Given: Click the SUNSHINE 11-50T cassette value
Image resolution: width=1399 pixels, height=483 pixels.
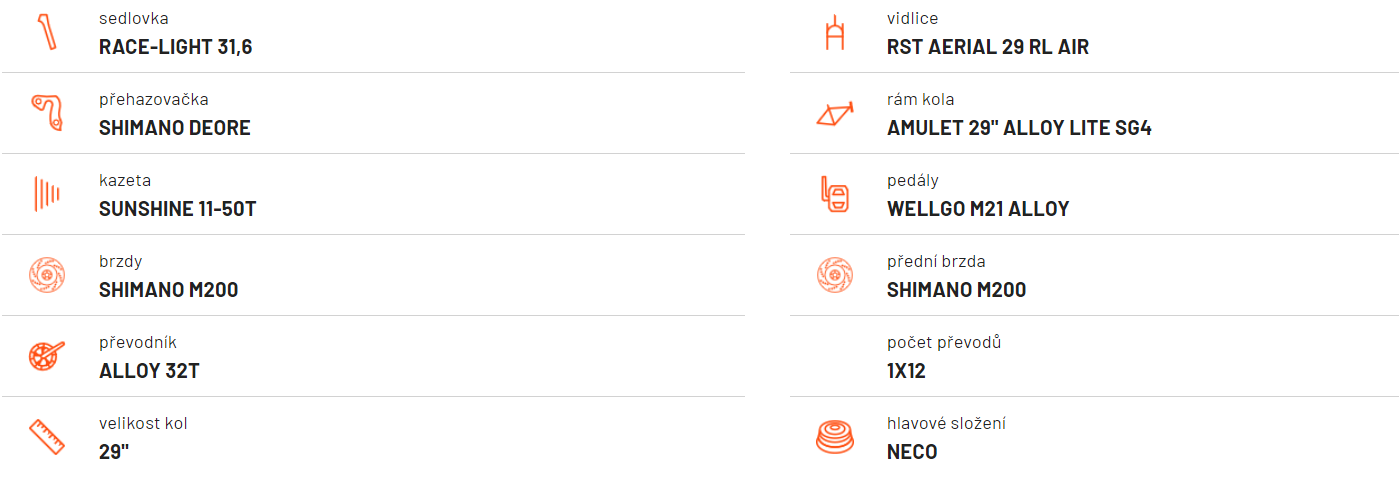Looking at the screenshot, I should pyautogui.click(x=178, y=209).
